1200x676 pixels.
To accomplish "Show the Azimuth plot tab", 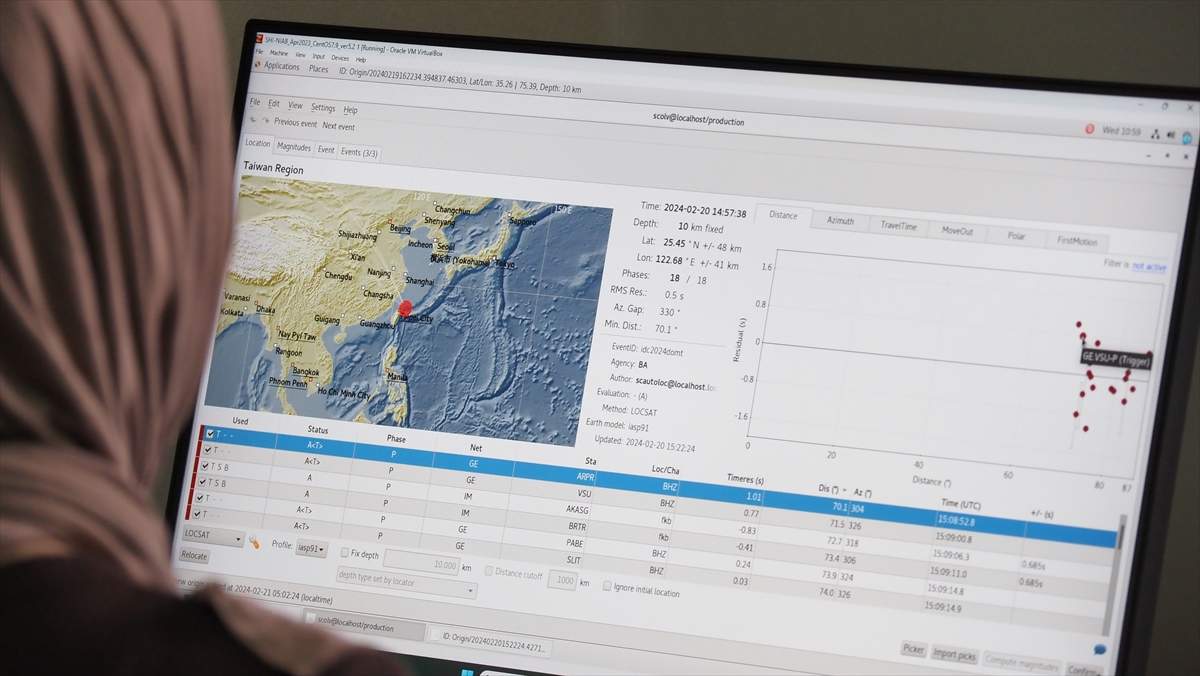I will coord(840,221).
